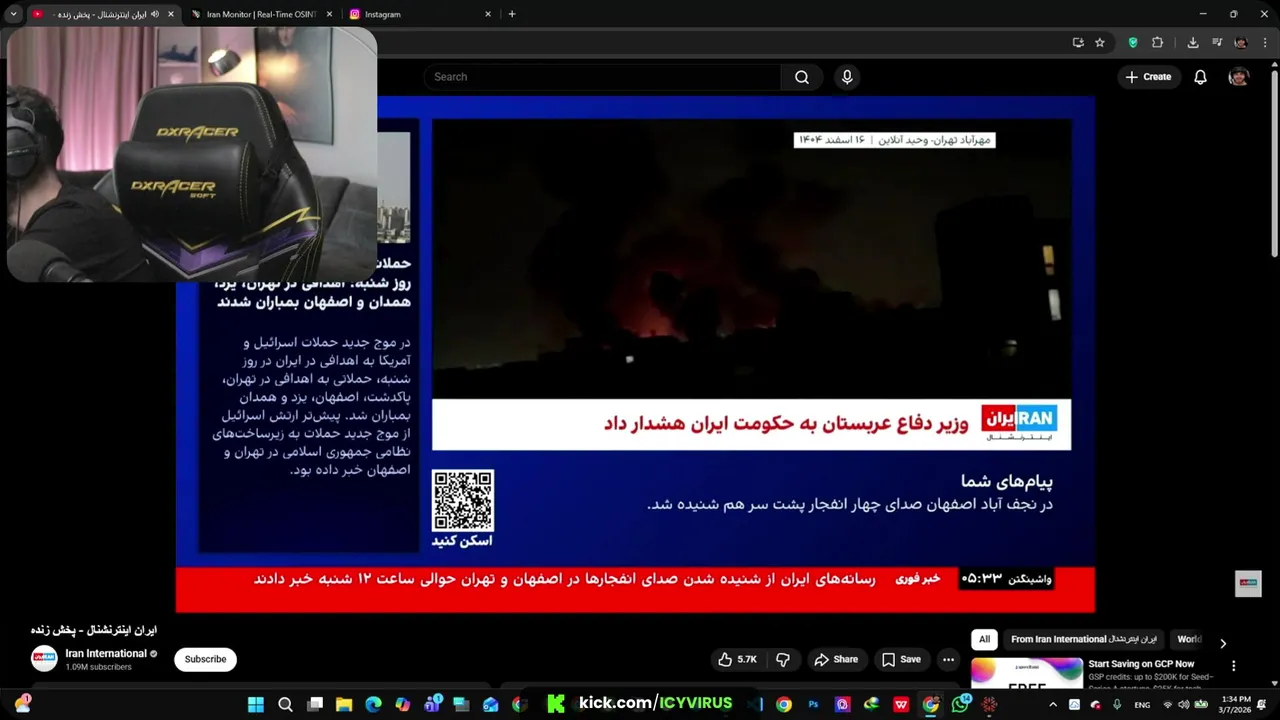
Task: Open Photoshop from taskbar
Action: click(x=813, y=705)
